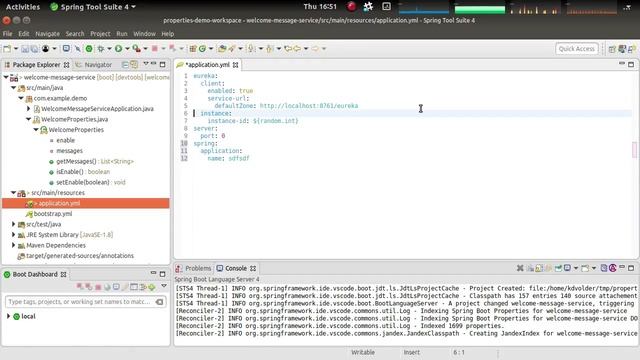Click the Back navigation yellow arrow
Screen dimensions: 640x360
click(297, 49)
